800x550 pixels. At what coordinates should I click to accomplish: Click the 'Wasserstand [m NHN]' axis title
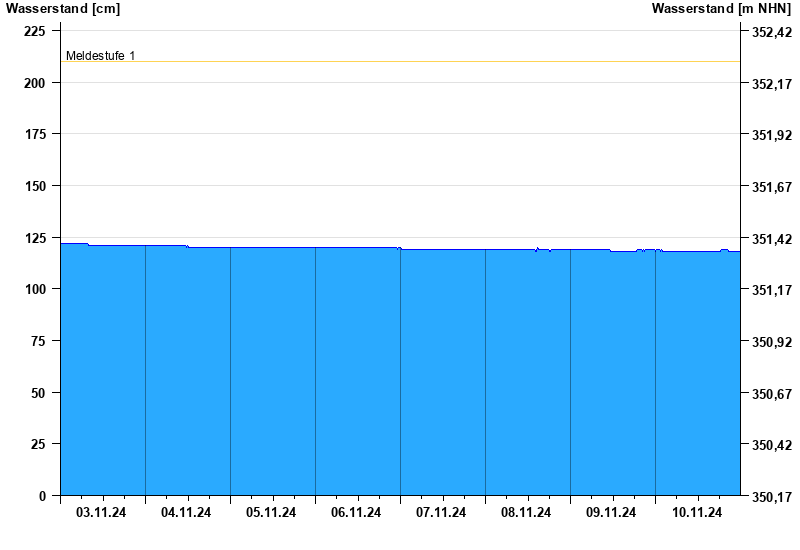[721, 9]
